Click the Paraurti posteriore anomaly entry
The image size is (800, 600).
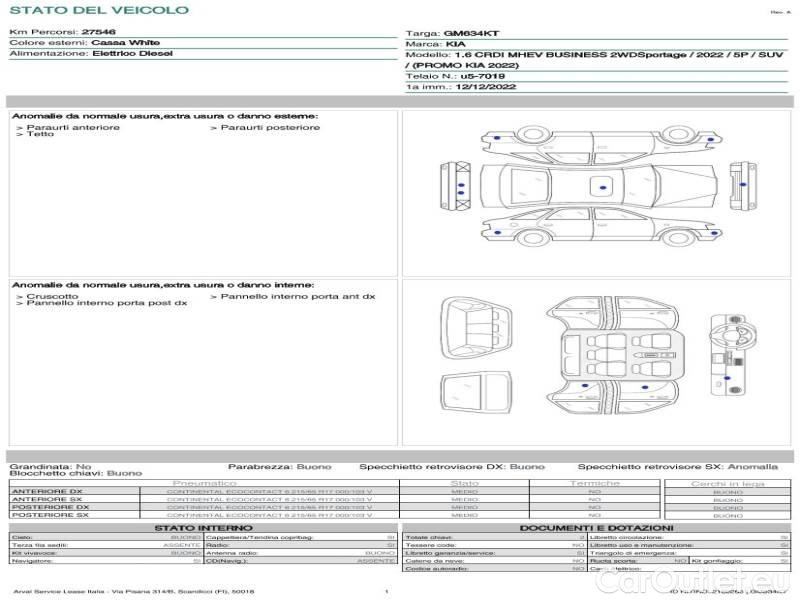pos(265,127)
